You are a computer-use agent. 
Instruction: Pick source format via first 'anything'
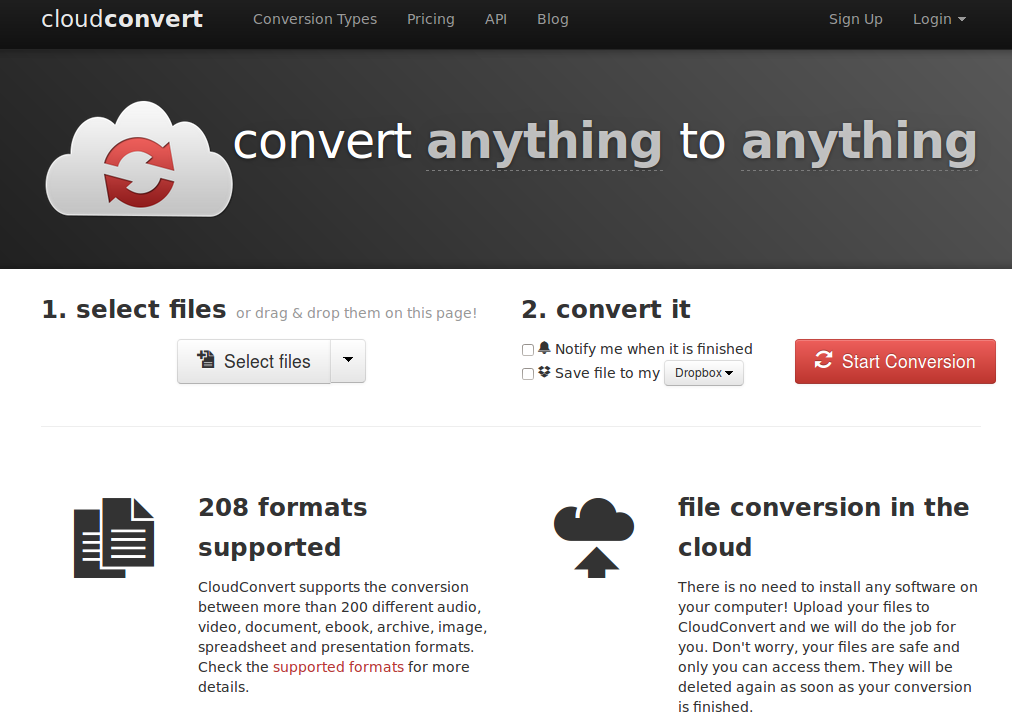544,143
